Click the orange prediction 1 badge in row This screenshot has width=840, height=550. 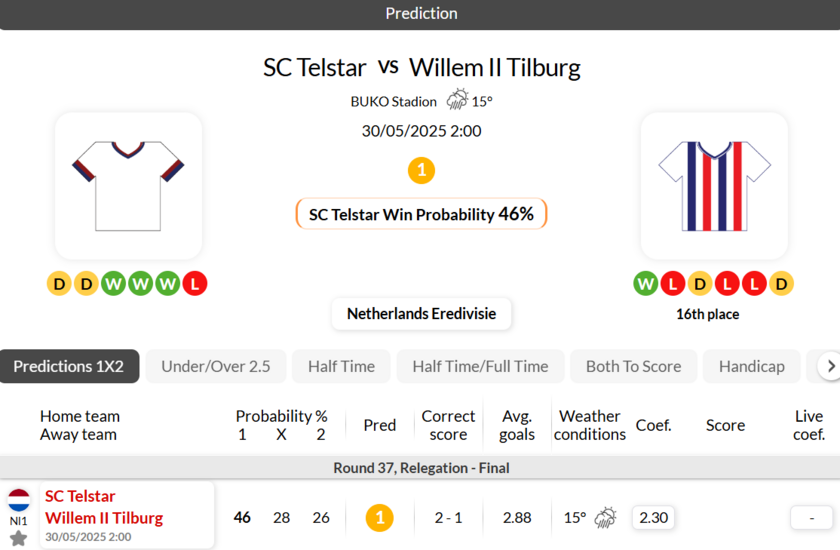pos(379,518)
